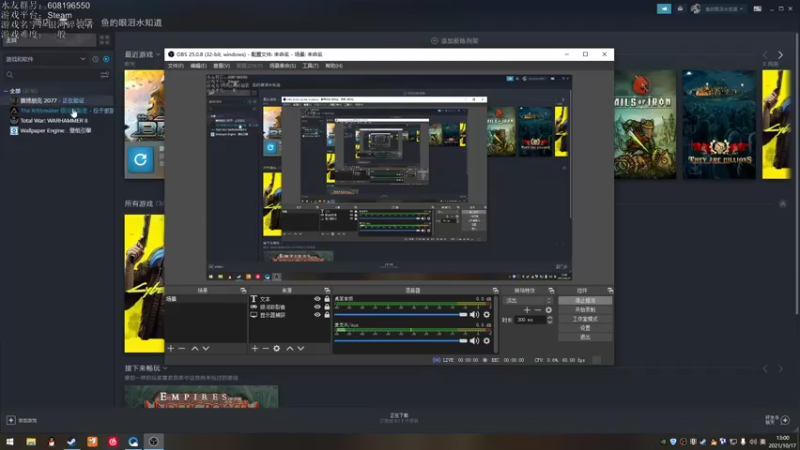Viewport: 800px width, 450px height.
Task: Open Steam from the Windows taskbar
Action: click(x=71, y=441)
